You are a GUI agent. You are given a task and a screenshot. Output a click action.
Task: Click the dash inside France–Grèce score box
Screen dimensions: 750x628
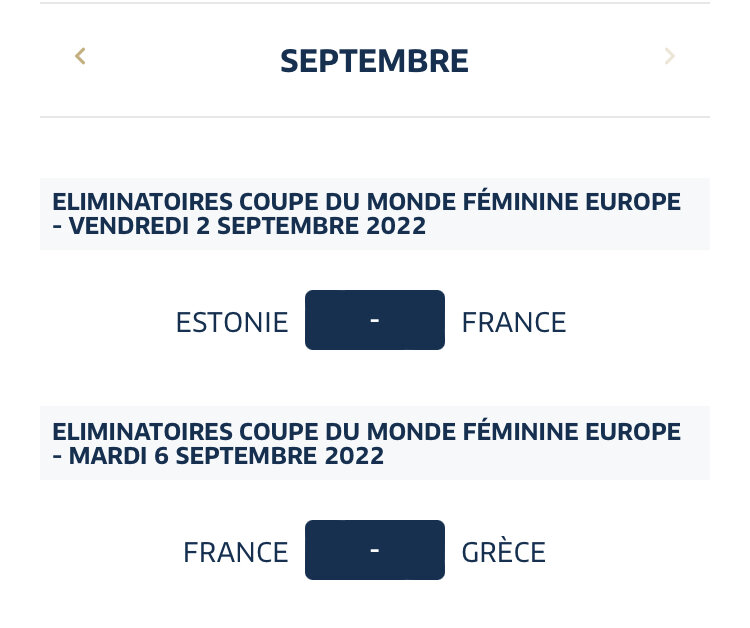coord(374,549)
